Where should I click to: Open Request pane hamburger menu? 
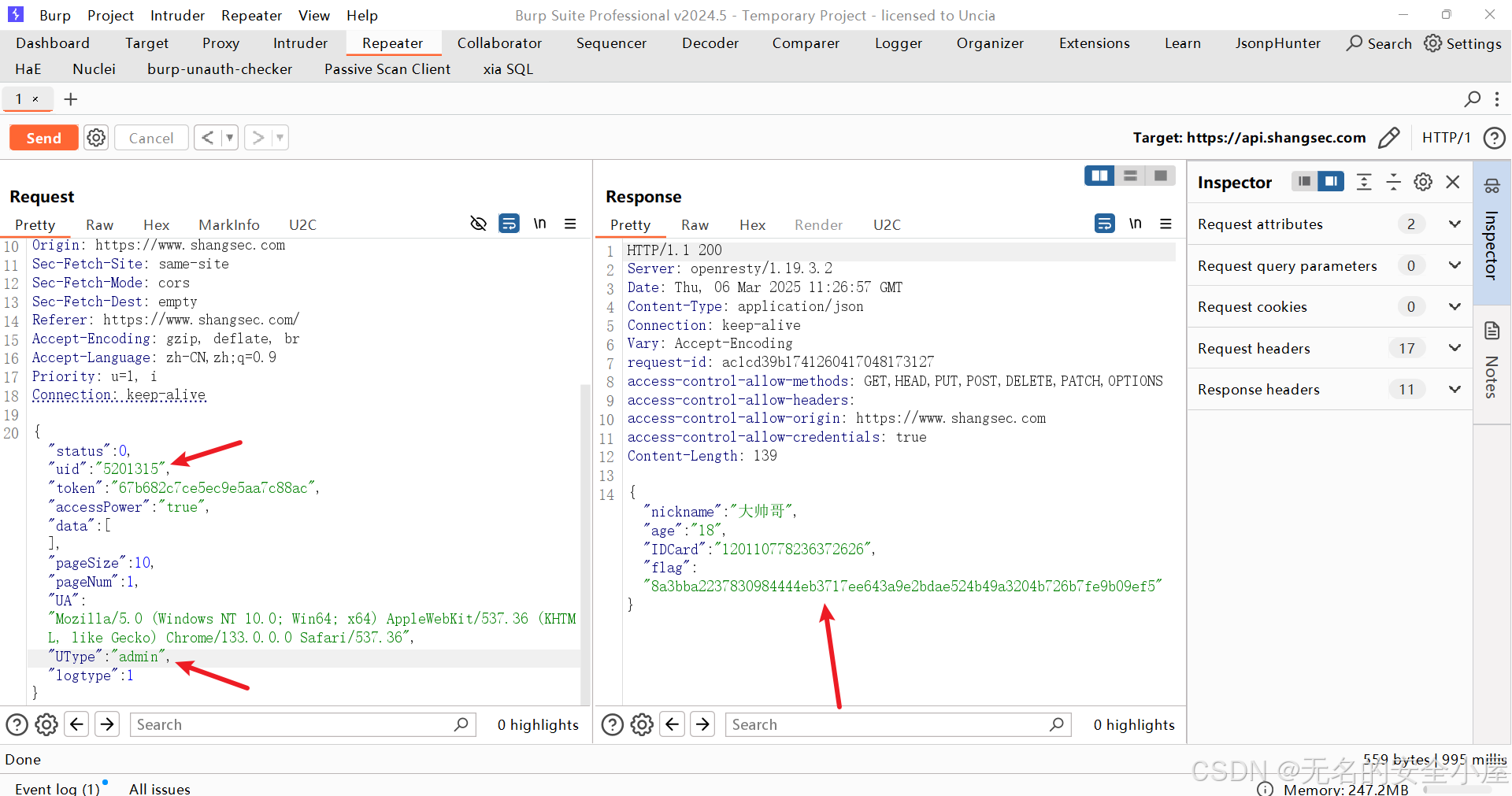click(x=570, y=224)
